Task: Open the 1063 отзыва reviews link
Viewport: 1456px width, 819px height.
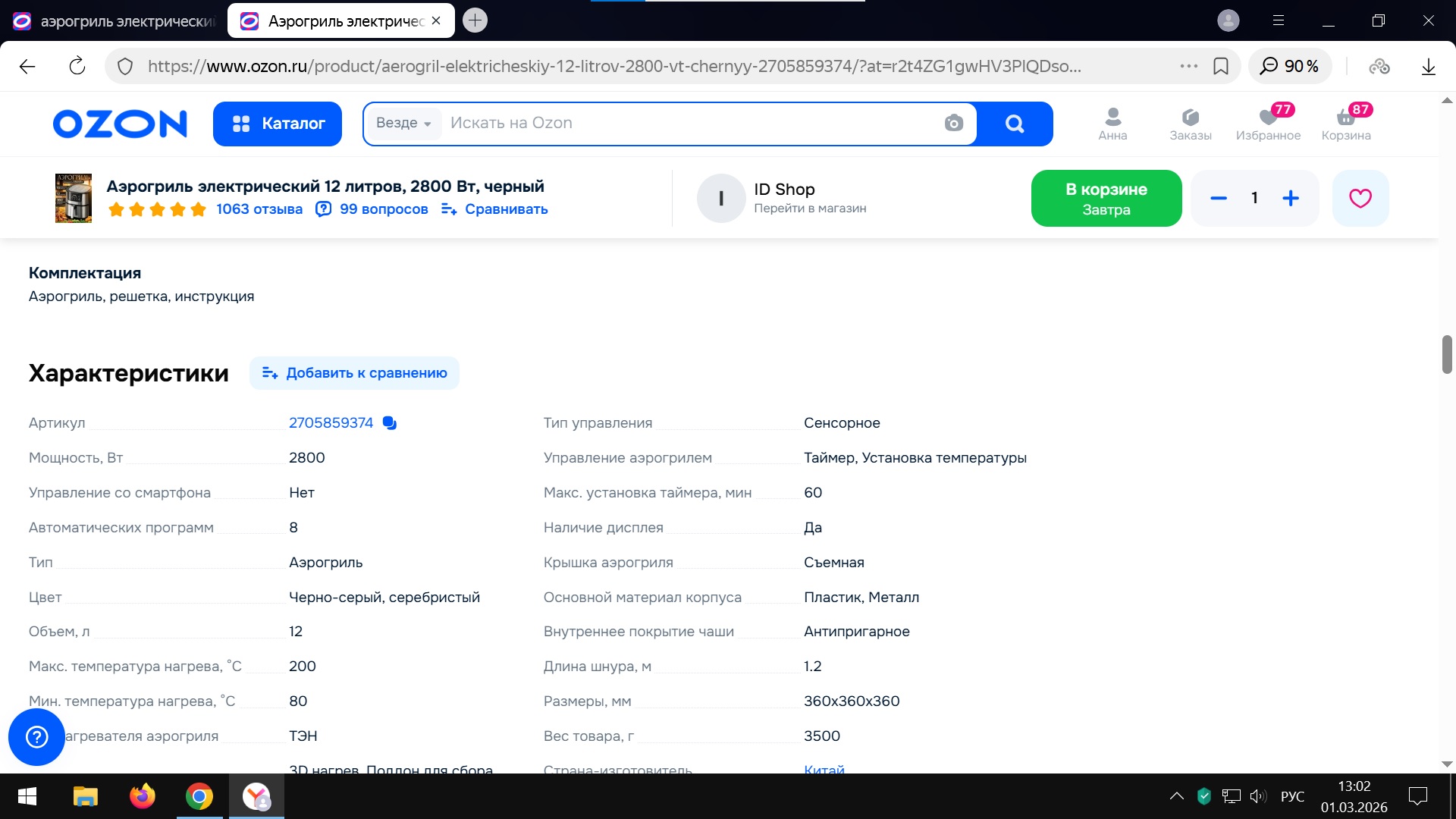Action: coord(259,209)
